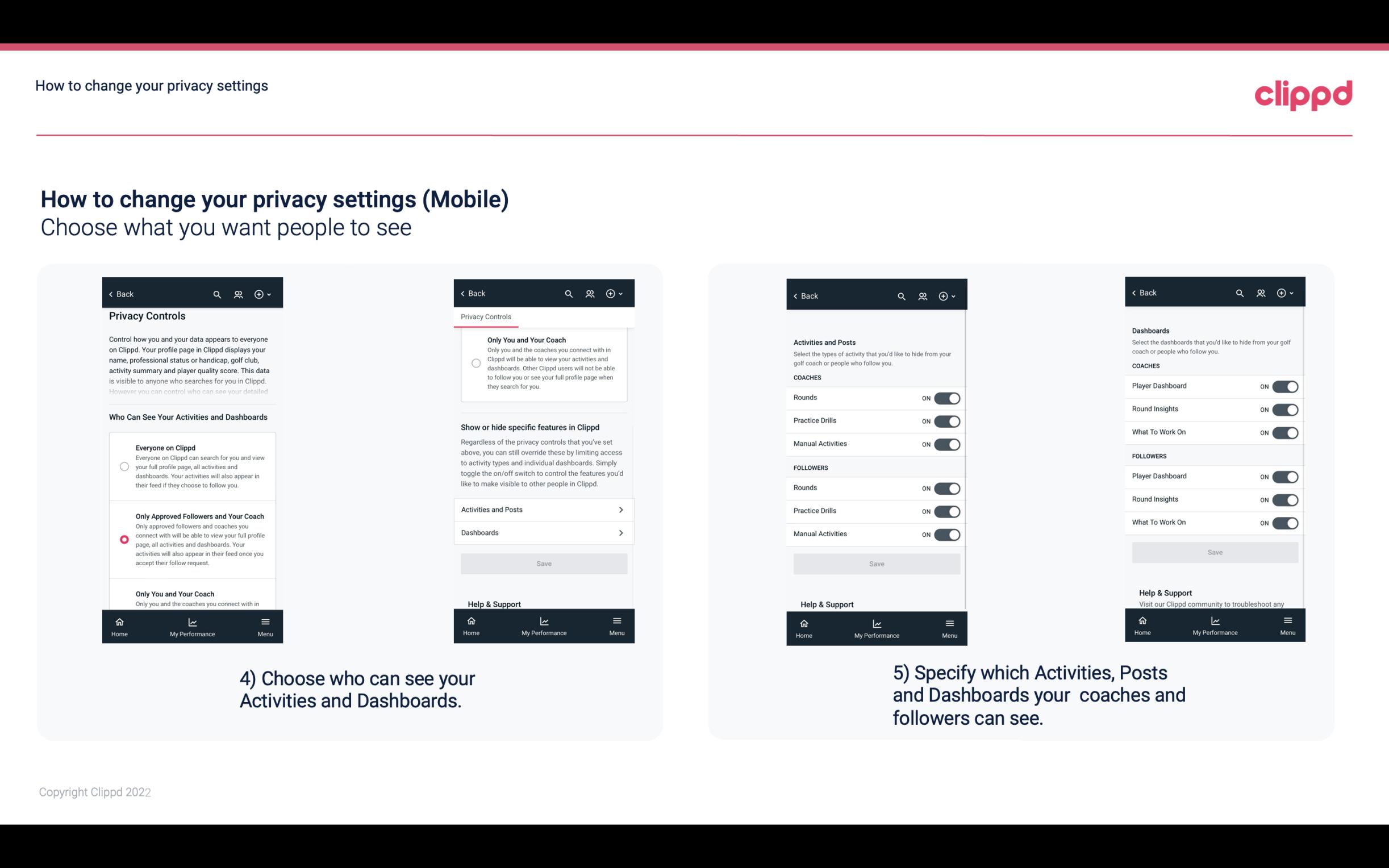The image size is (1389, 868).
Task: Expand Activities and Posts section
Action: tap(543, 509)
